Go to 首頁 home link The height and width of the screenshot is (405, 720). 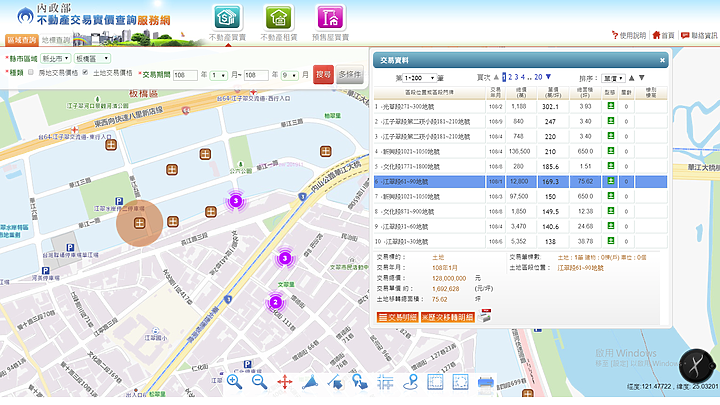coord(664,35)
